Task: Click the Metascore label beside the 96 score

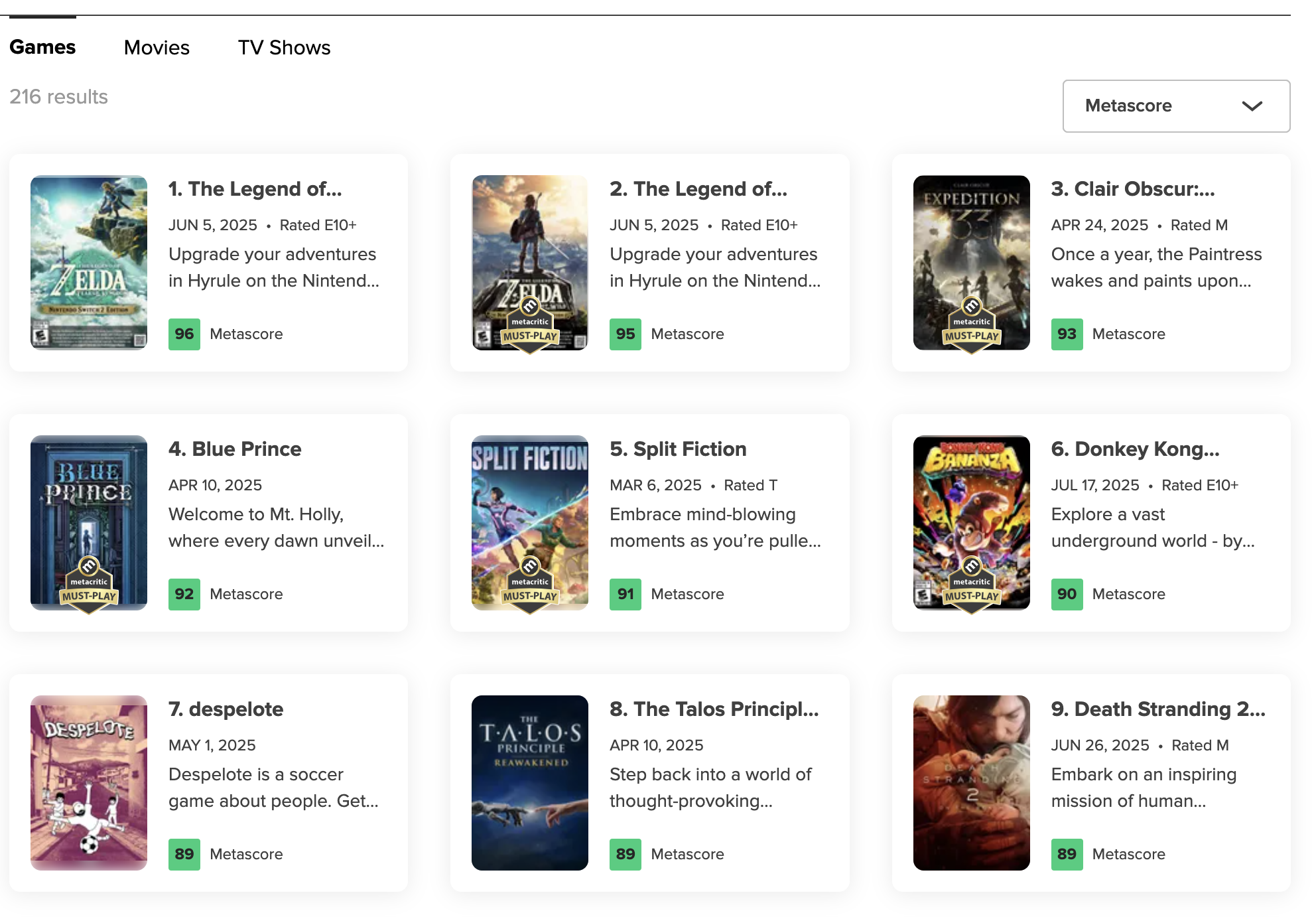Action: pos(246,334)
